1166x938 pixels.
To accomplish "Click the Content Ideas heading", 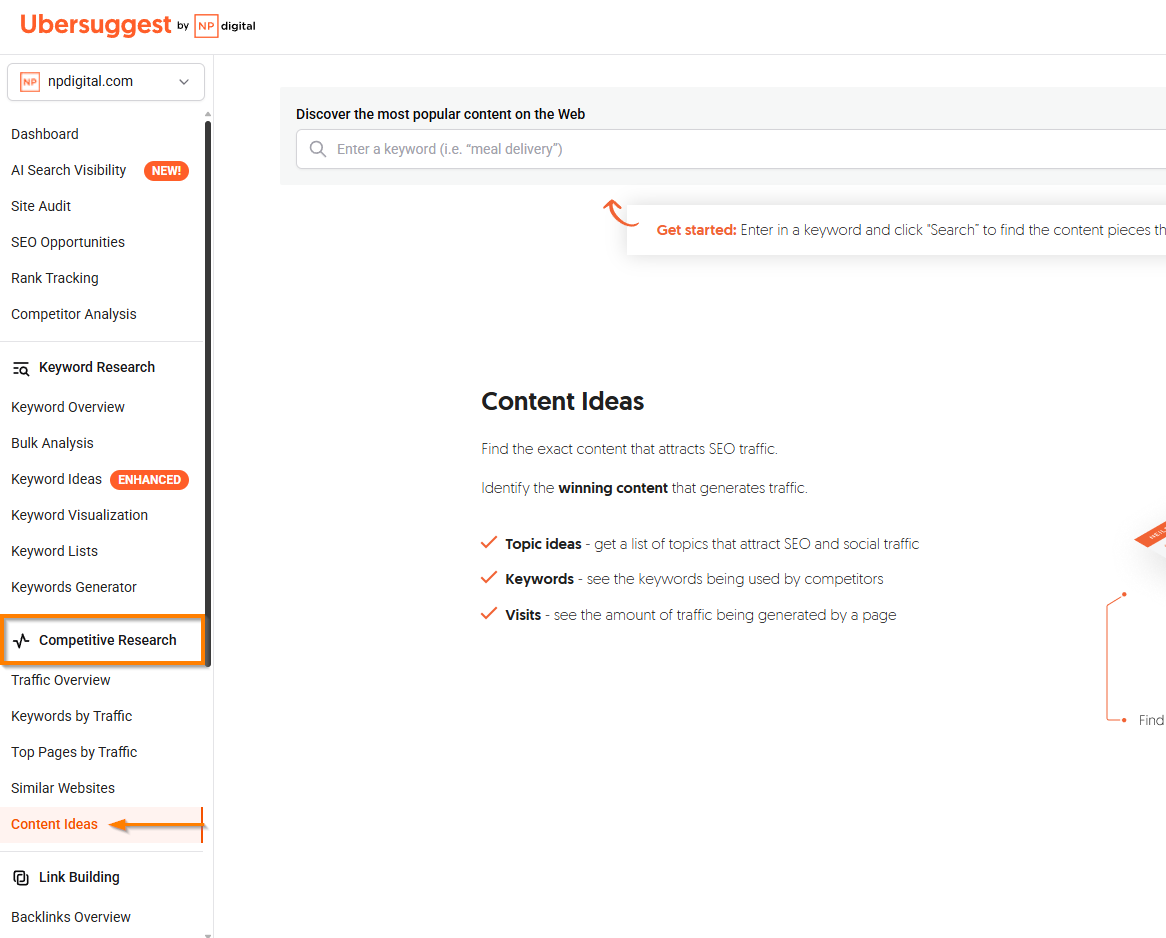I will click(562, 402).
